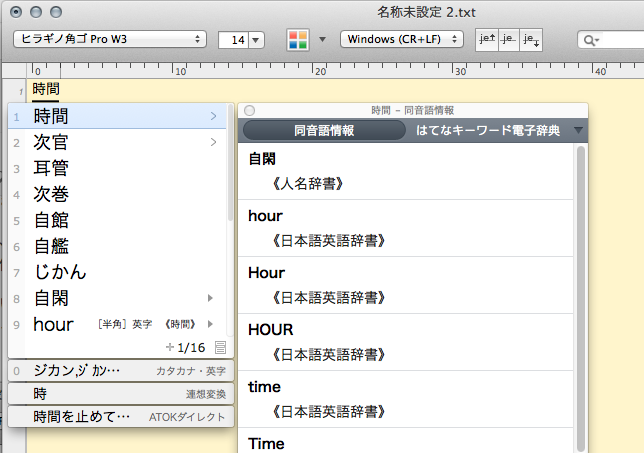Click the je↓ toolbar icon
644x453 pixels.
pyautogui.click(x=531, y=39)
